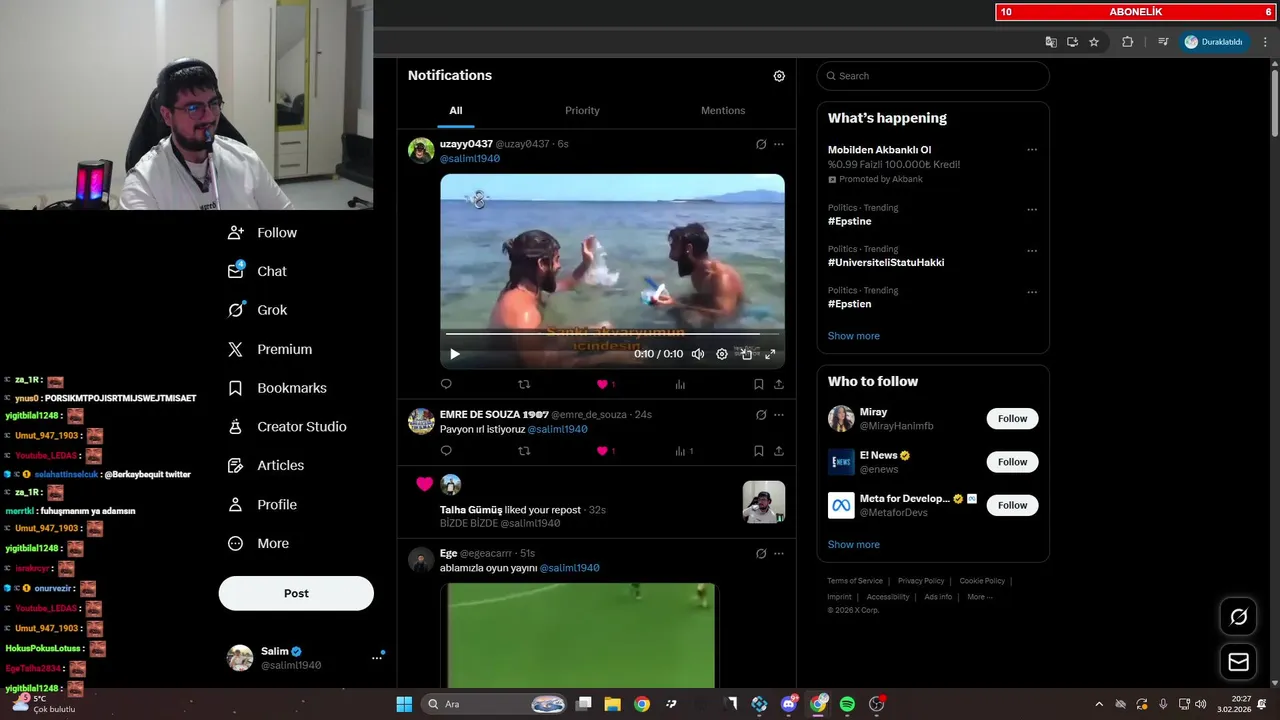Enable picture-in-picture on the video

click(x=746, y=354)
